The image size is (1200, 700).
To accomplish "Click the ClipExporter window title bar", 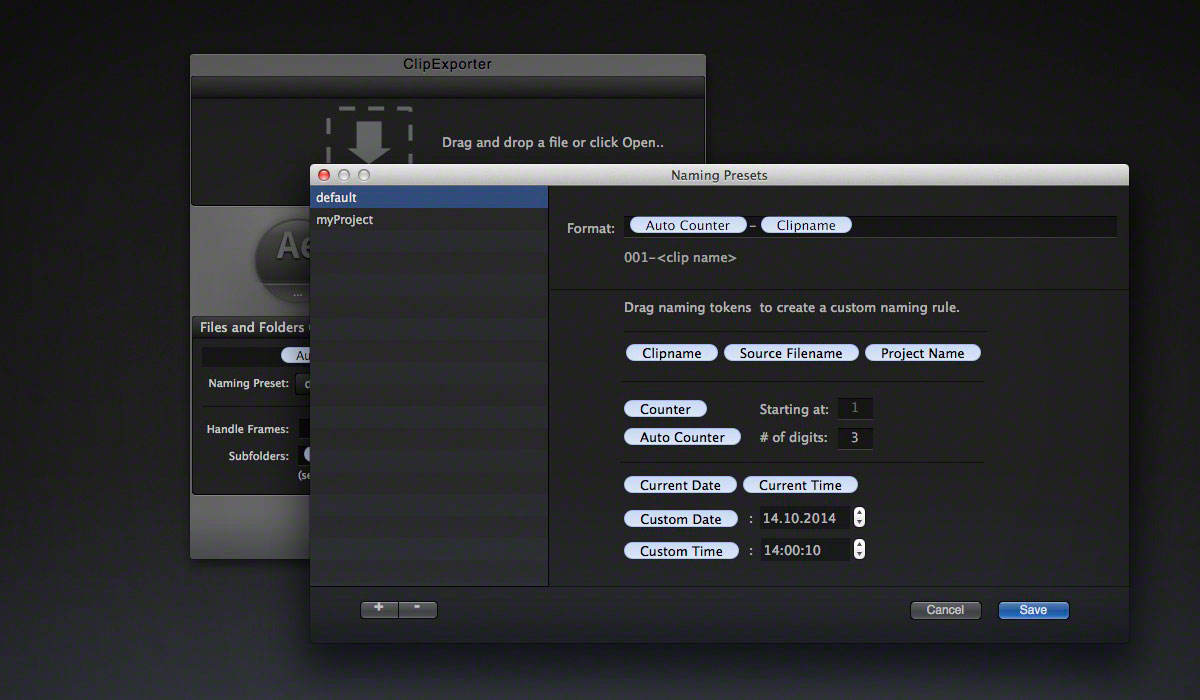I will pyautogui.click(x=447, y=64).
